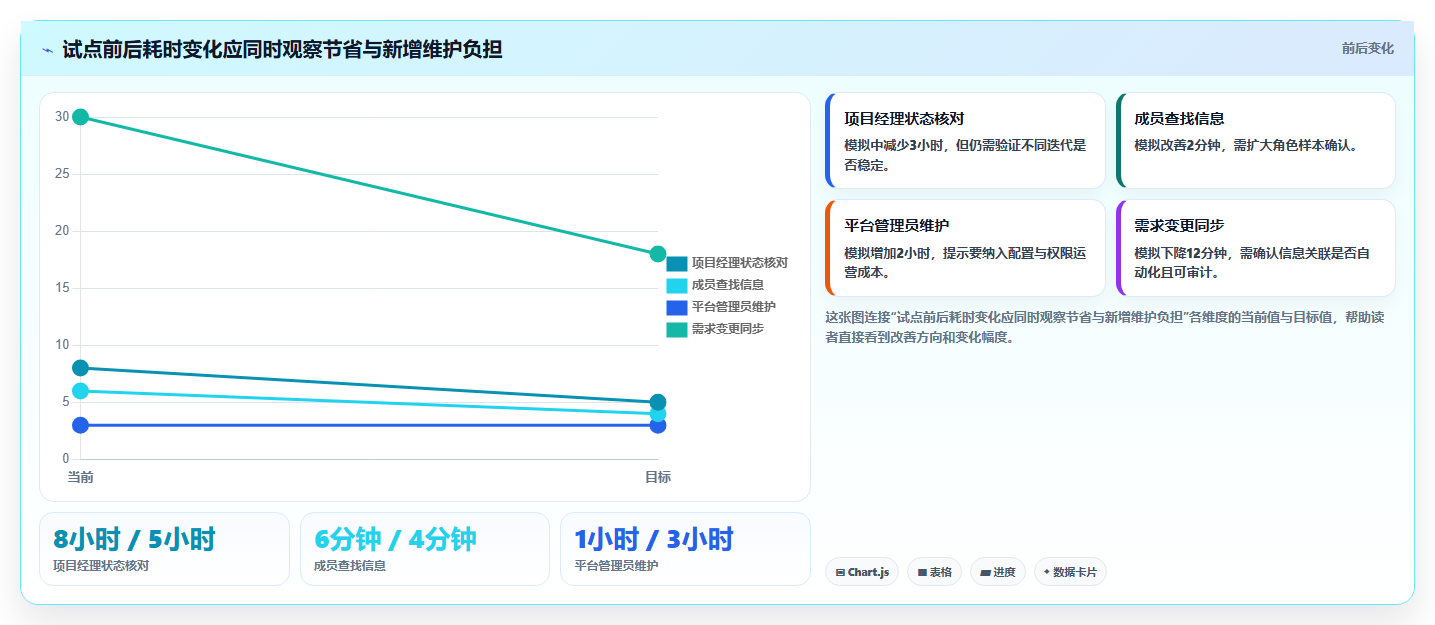Viewport: 1435px width, 625px height.
Task: Toggle the 平台管理员维护 legend swatch
Action: click(x=677, y=307)
